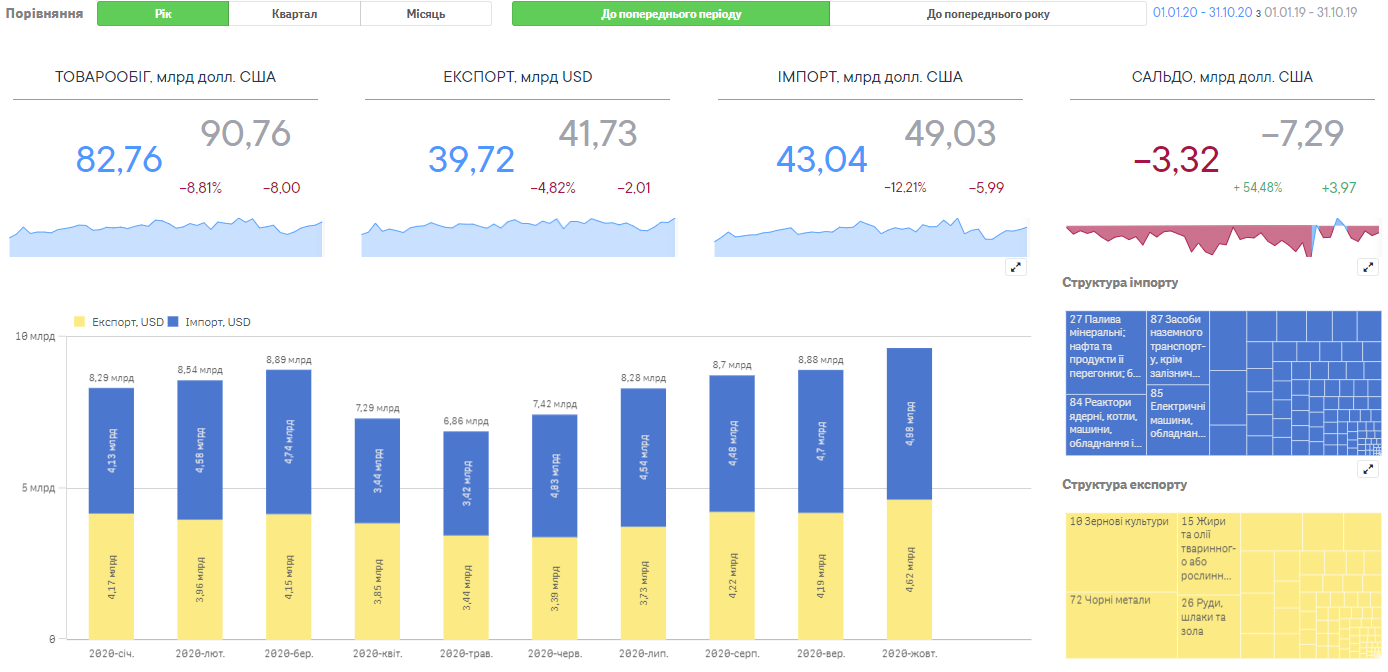Viewport: 1388px width, 672px height.
Task: Click the previous ІМПОРТ value 49,03
Action: point(950,133)
